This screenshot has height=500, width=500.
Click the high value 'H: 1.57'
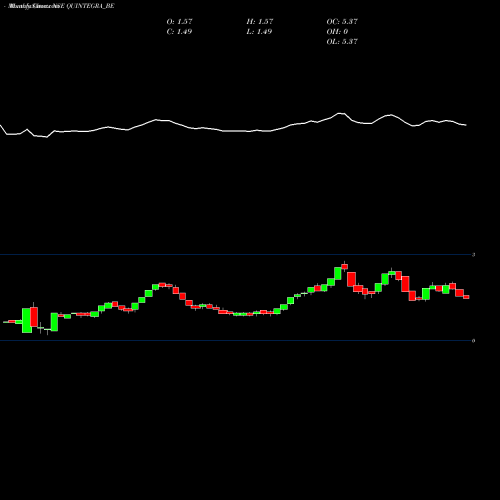pos(260,21)
